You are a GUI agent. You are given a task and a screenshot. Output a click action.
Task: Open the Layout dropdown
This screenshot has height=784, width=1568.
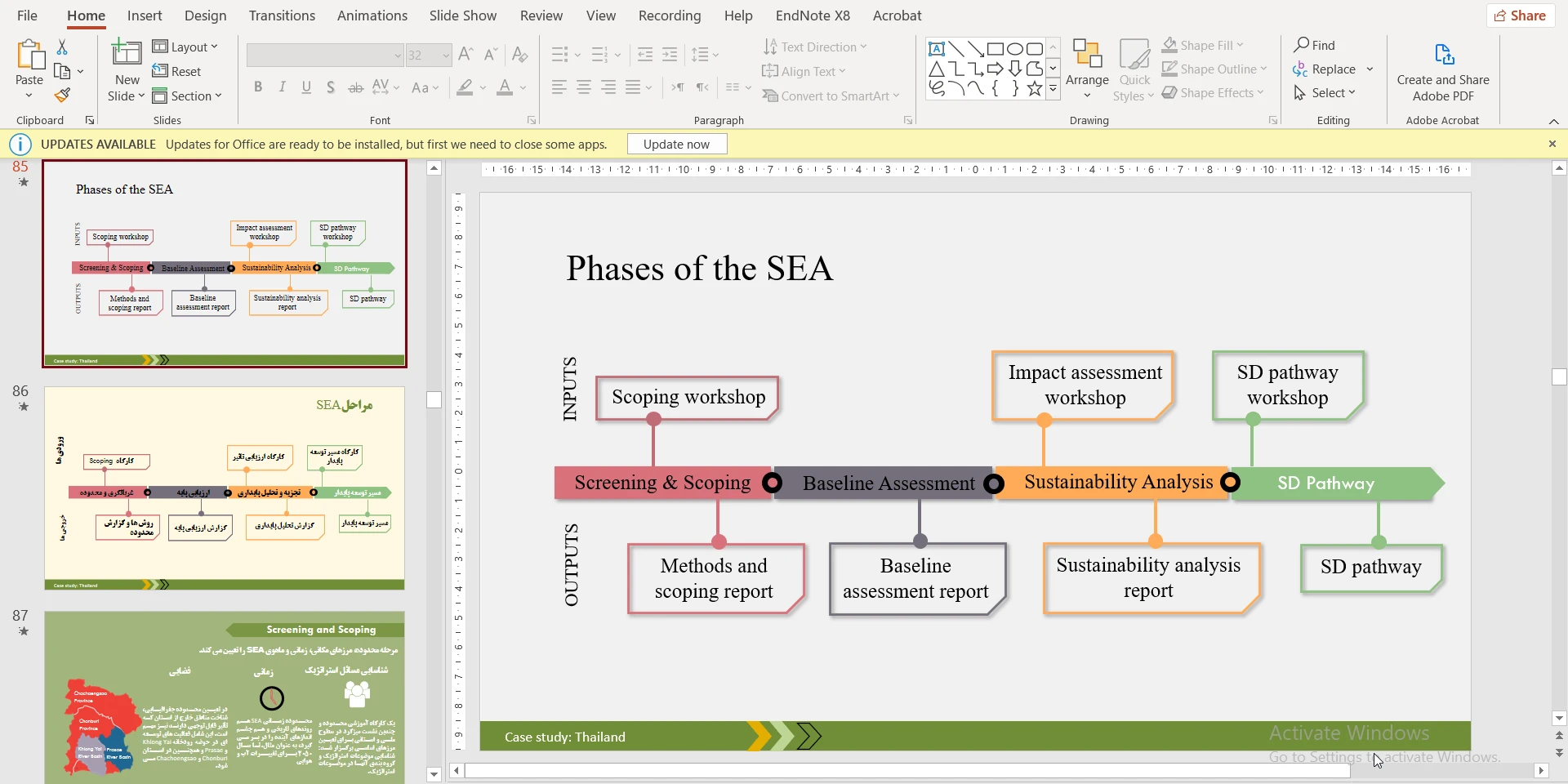[185, 47]
